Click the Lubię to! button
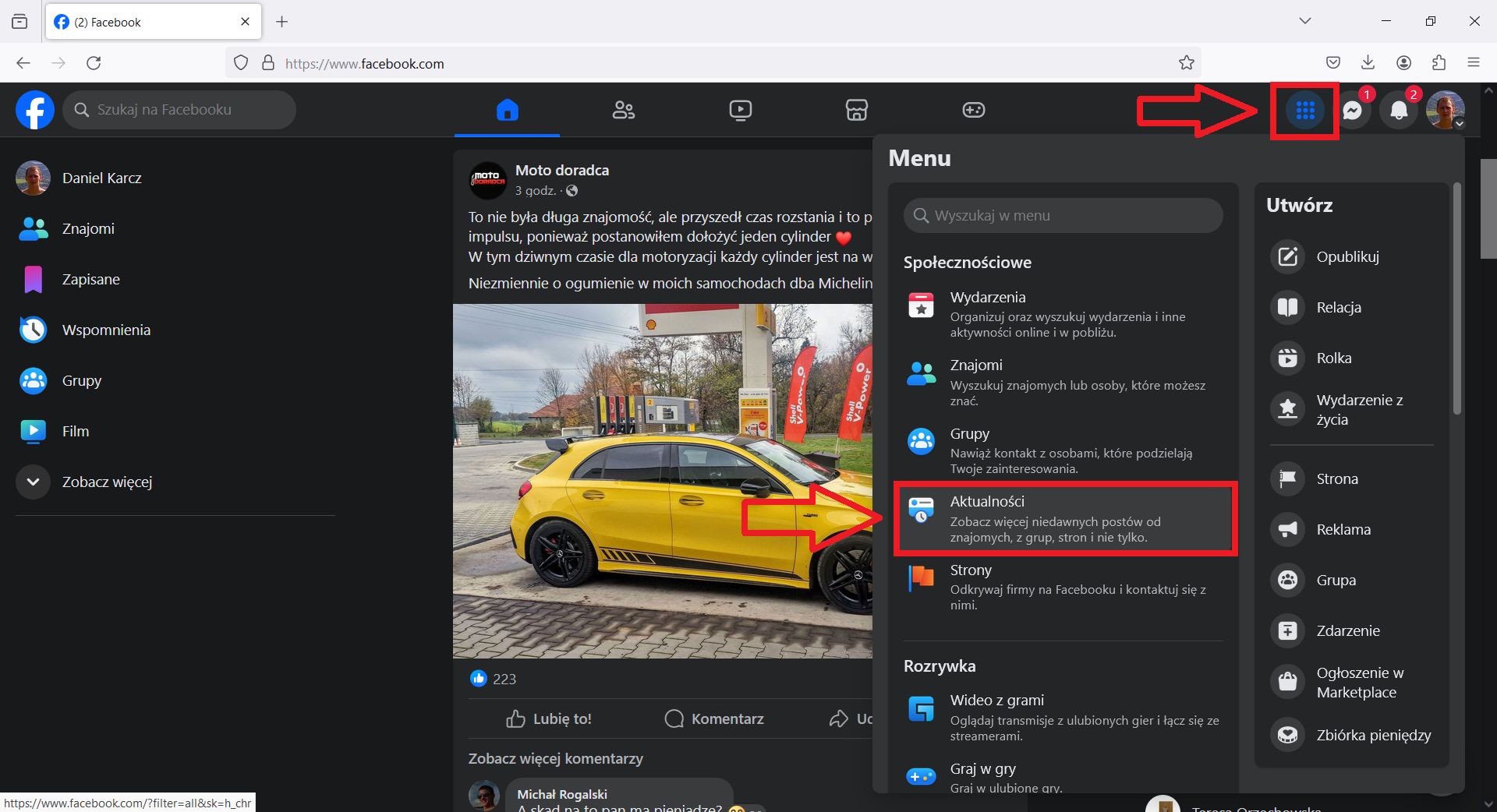Viewport: 1497px width, 812px height. [549, 718]
